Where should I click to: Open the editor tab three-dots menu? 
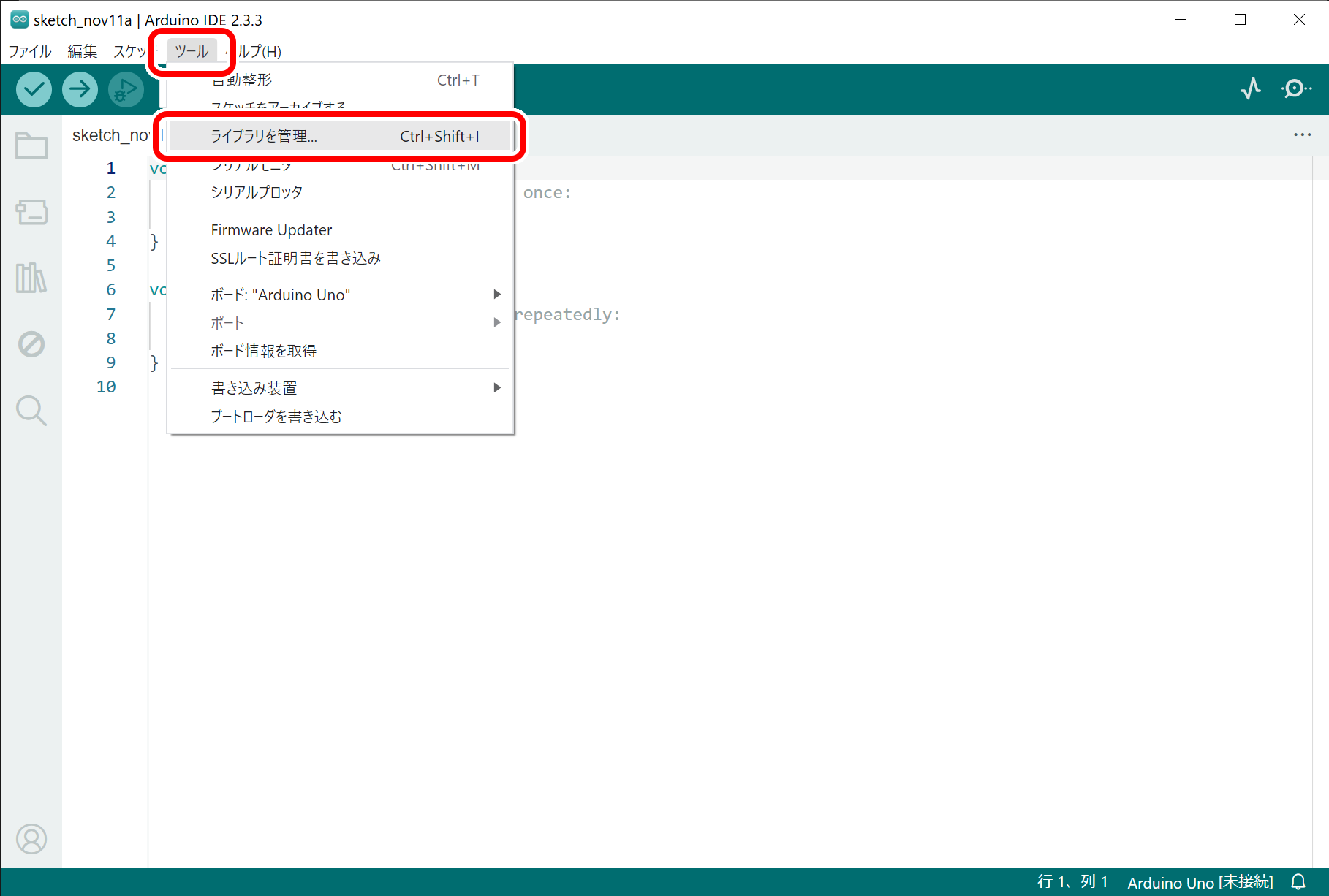(1302, 135)
